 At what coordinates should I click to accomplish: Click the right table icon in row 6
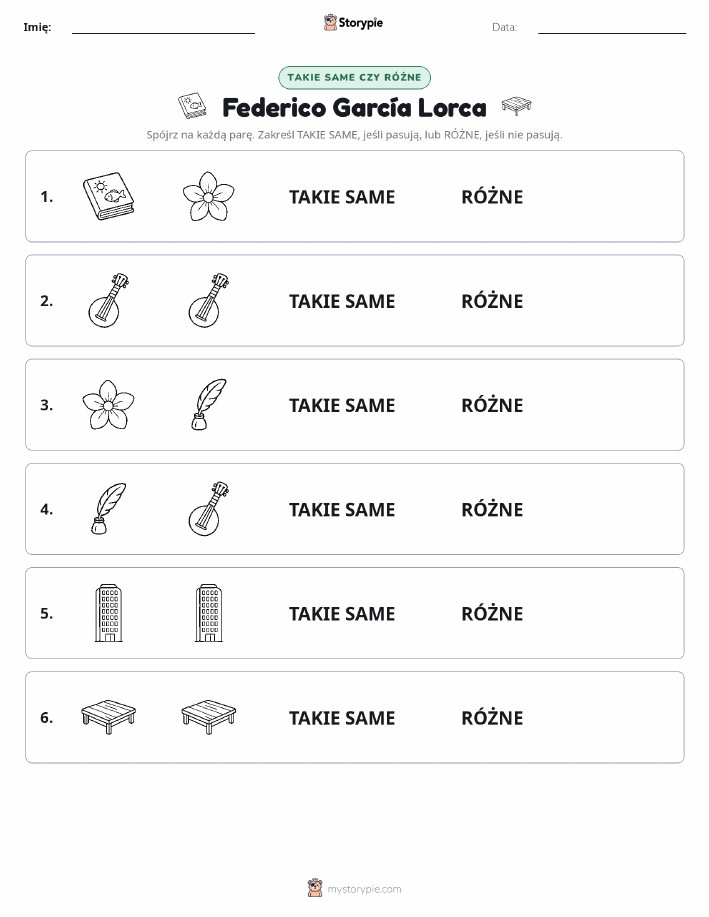tap(208, 717)
